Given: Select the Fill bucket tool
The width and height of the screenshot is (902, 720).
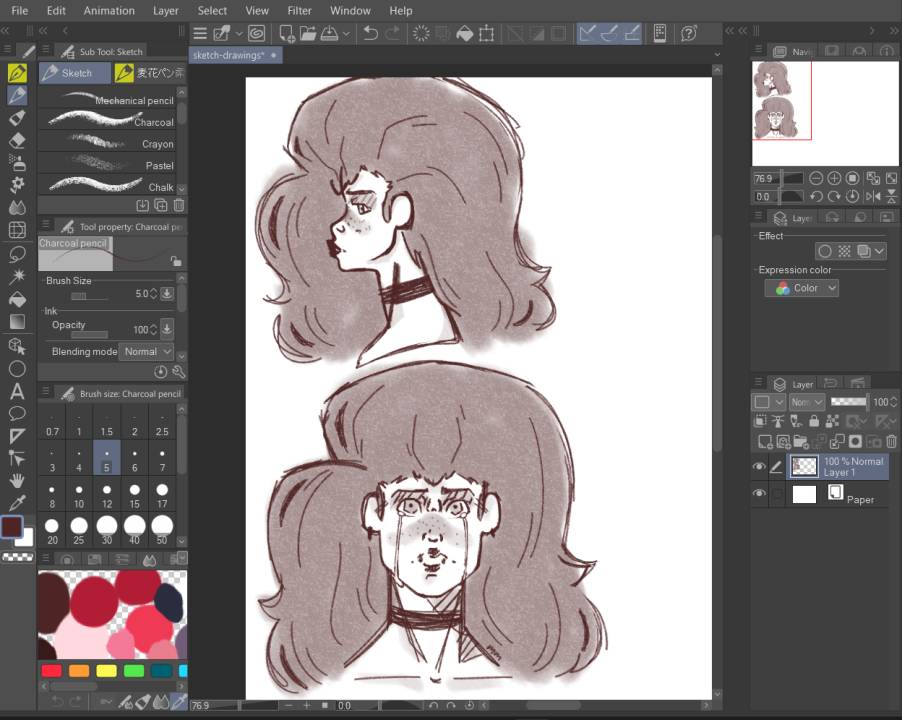Looking at the screenshot, I should pyautogui.click(x=17, y=299).
